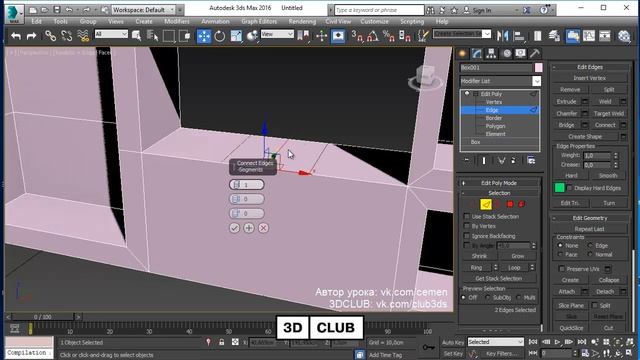The image size is (640, 360).
Task: Select the None constraint radio button
Action: pyautogui.click(x=560, y=245)
